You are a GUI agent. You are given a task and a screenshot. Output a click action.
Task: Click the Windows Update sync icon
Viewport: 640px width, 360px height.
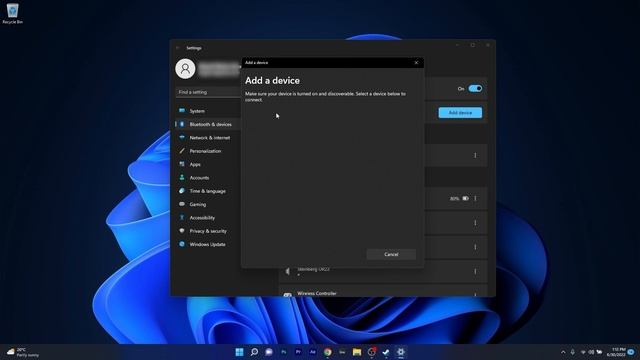[x=182, y=244]
